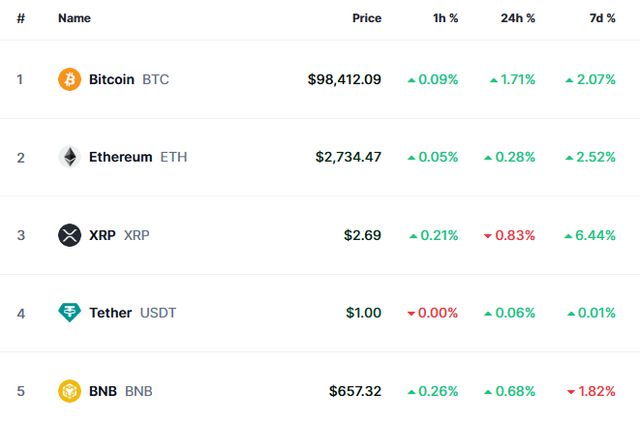The width and height of the screenshot is (640, 422).
Task: Click the Bitcoin orange logo icon
Action: tap(70, 79)
